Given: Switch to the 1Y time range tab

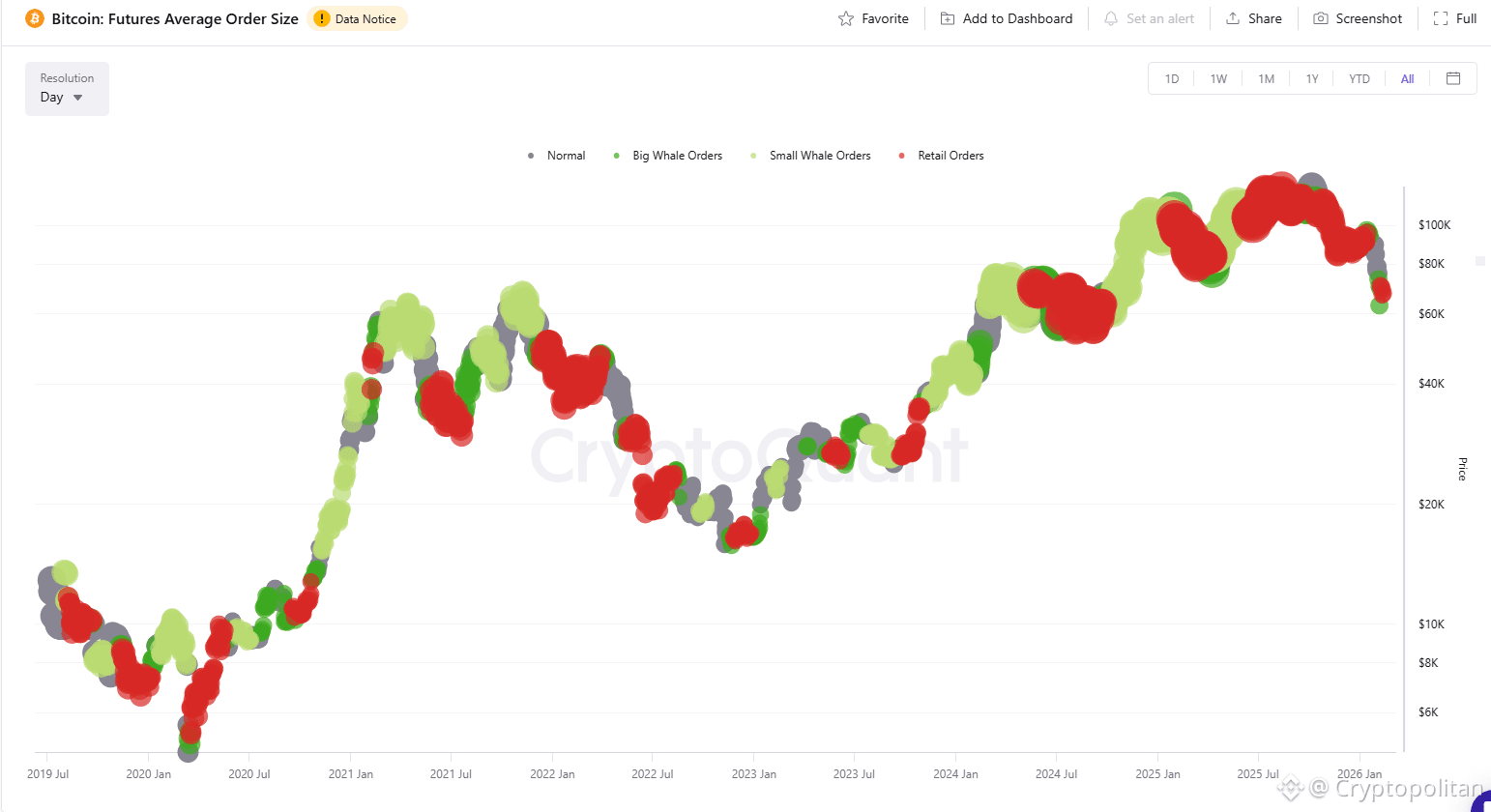Looking at the screenshot, I should tap(1312, 78).
